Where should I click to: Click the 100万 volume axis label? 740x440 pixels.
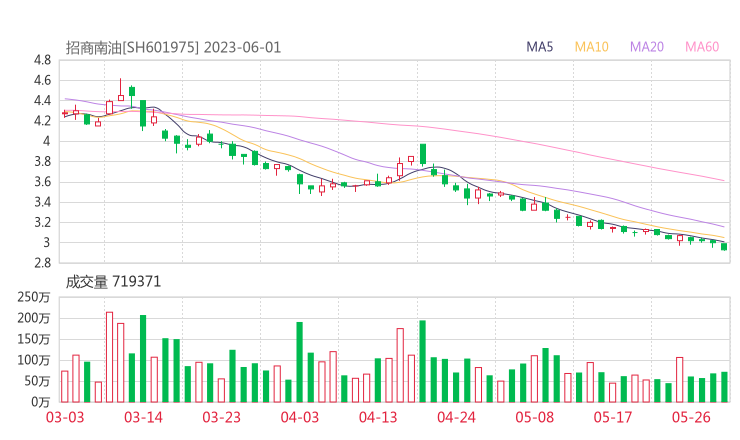tap(34, 361)
